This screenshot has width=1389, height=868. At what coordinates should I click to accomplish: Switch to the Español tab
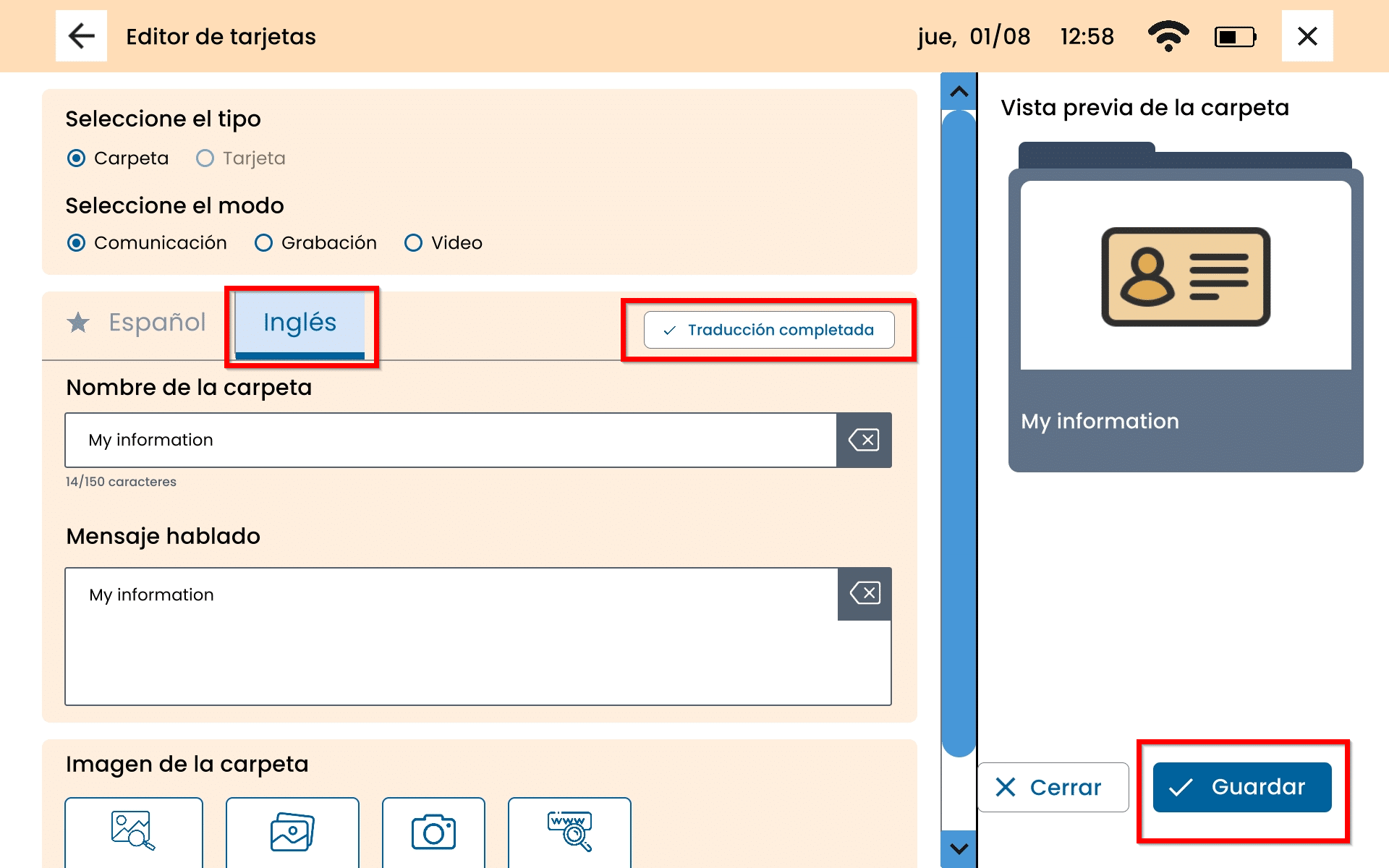tap(156, 323)
